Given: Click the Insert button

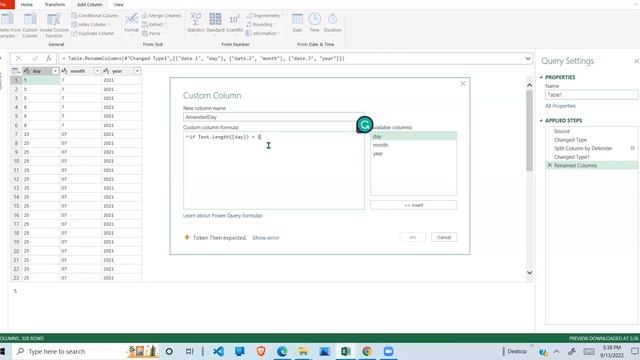Looking at the screenshot, I should pyautogui.click(x=413, y=205).
